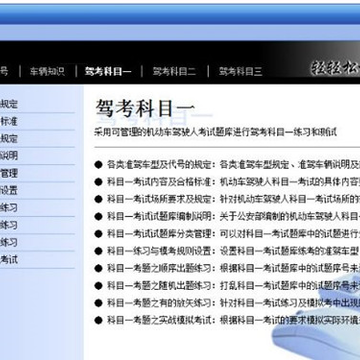The width and height of the screenshot is (360, 360).
Task: Open 各类准驾车型及代号的规定 in the main list
Action: coord(159,165)
